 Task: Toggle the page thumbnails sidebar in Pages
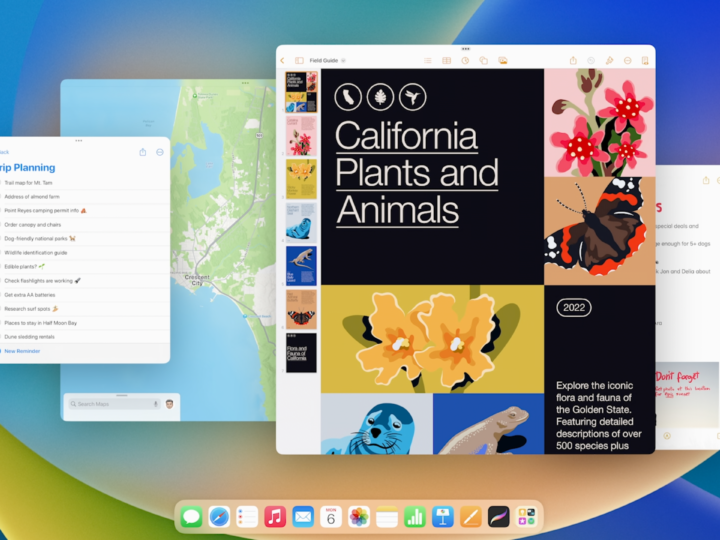(x=298, y=61)
